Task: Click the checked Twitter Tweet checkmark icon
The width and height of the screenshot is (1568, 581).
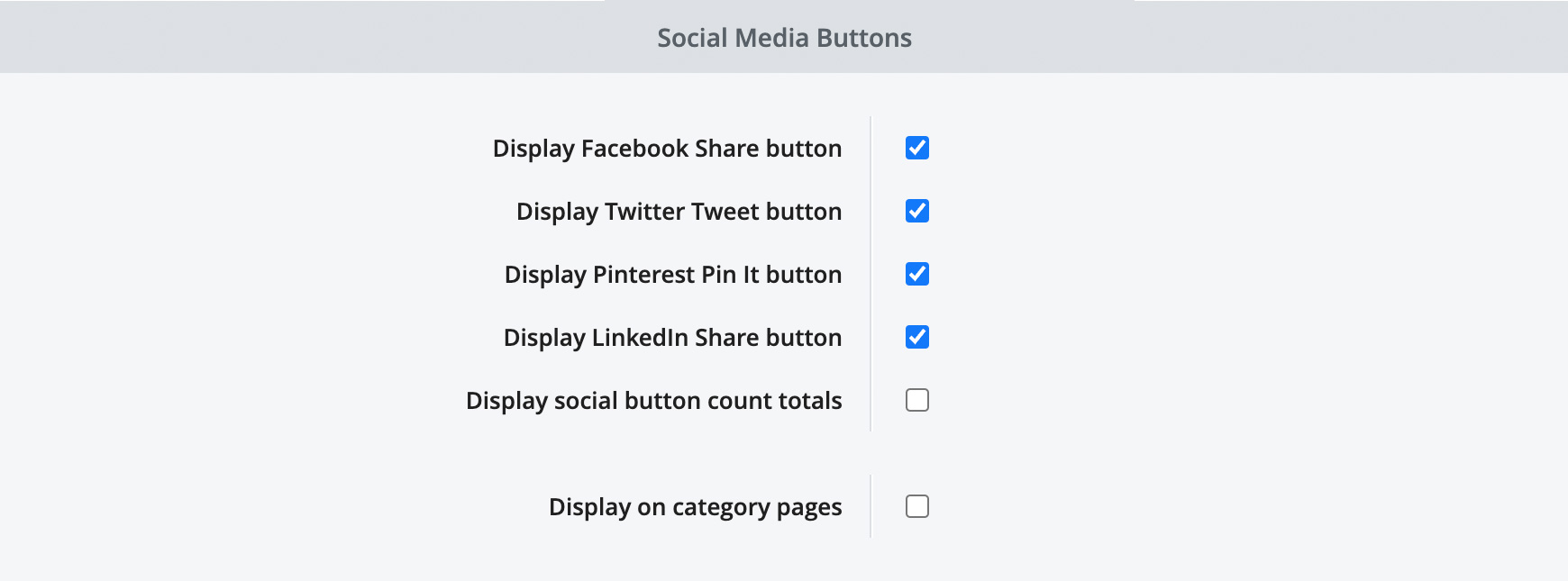Action: (916, 211)
